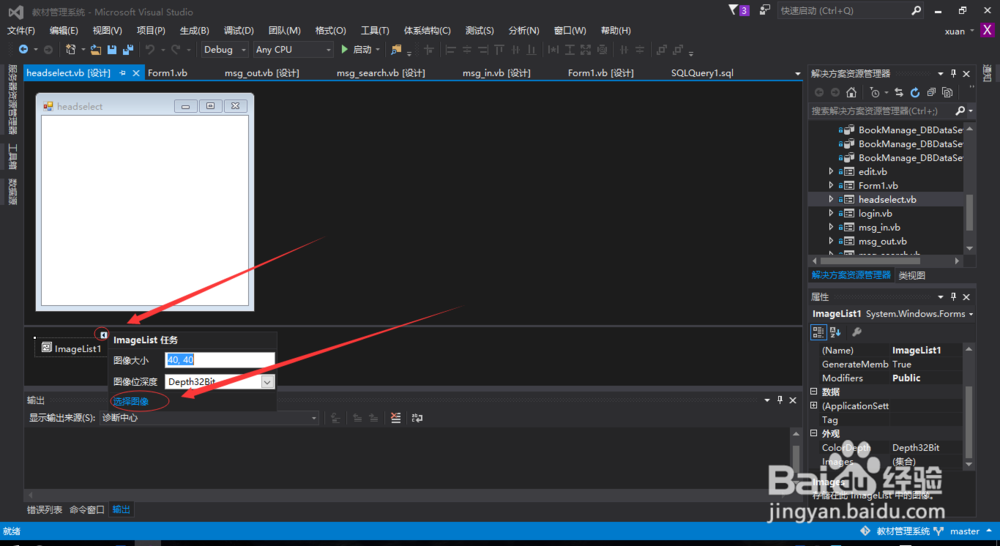Click the 选择图像 link
1000x546 pixels.
click(x=131, y=401)
